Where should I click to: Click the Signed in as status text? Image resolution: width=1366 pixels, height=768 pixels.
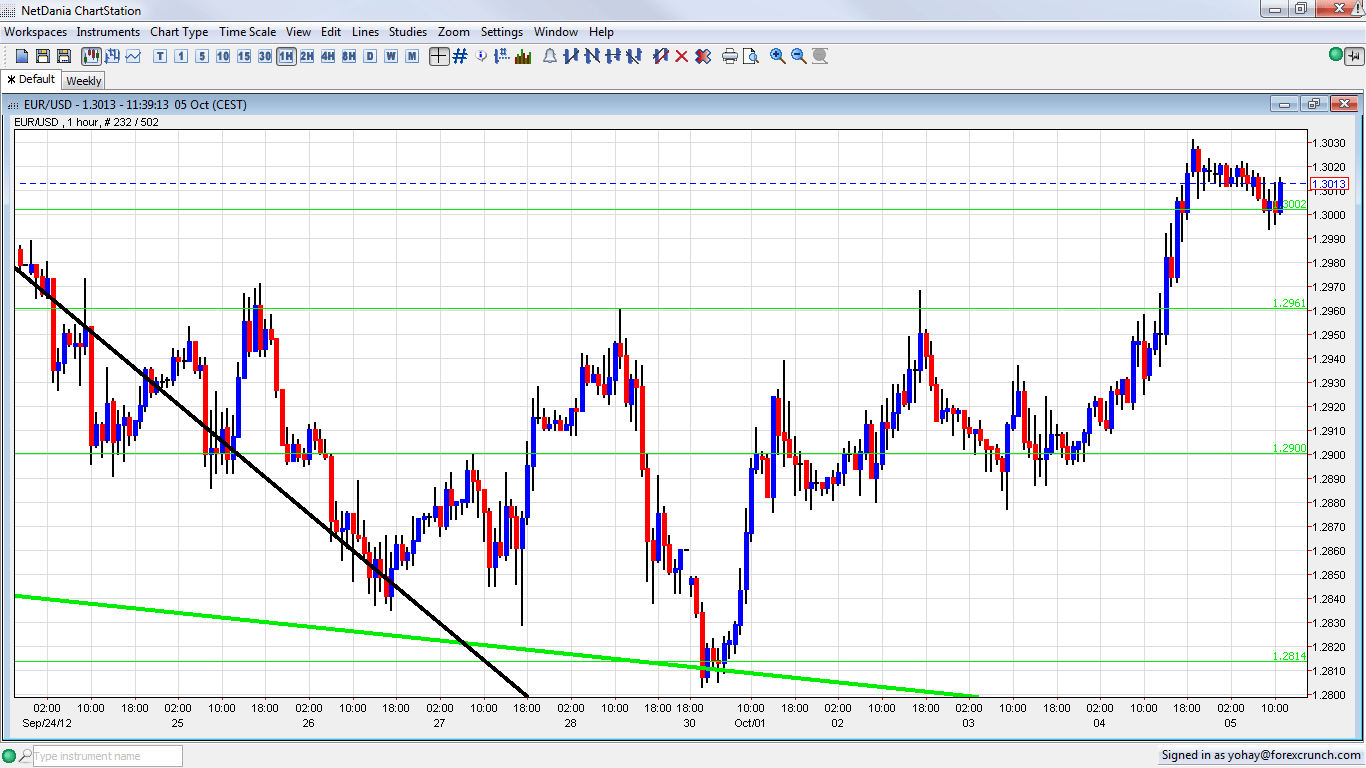click(x=1259, y=756)
